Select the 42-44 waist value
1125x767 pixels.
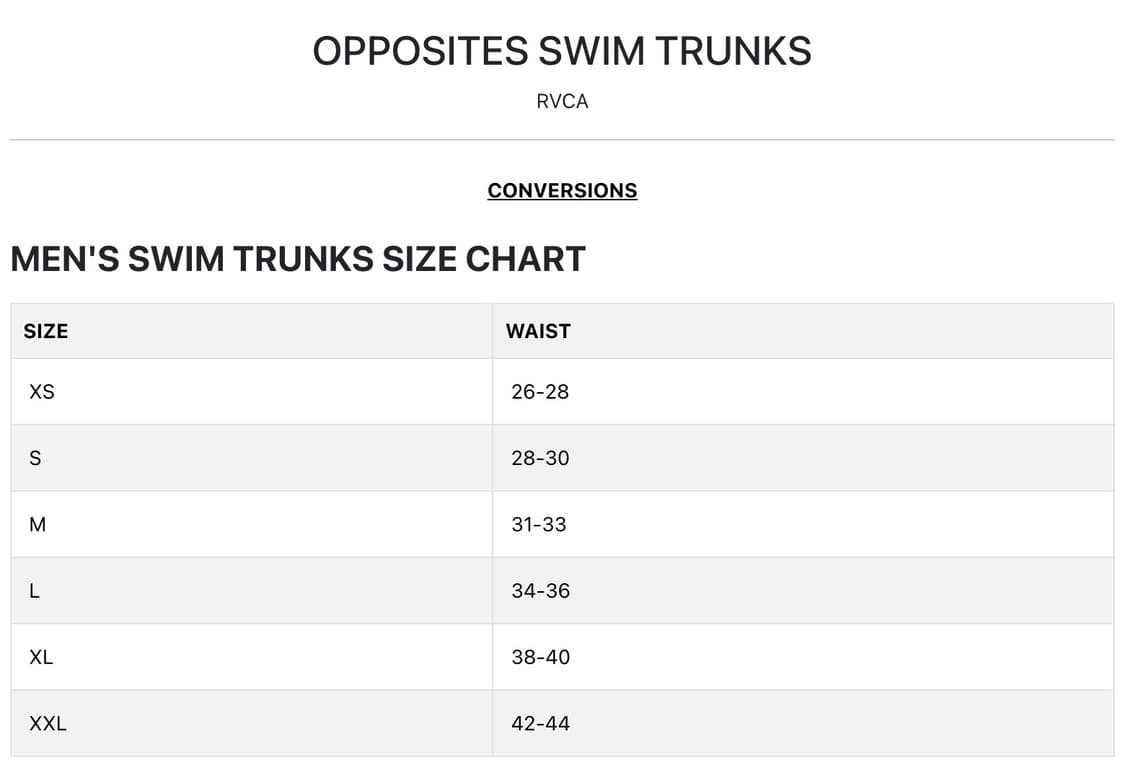pyautogui.click(x=540, y=723)
